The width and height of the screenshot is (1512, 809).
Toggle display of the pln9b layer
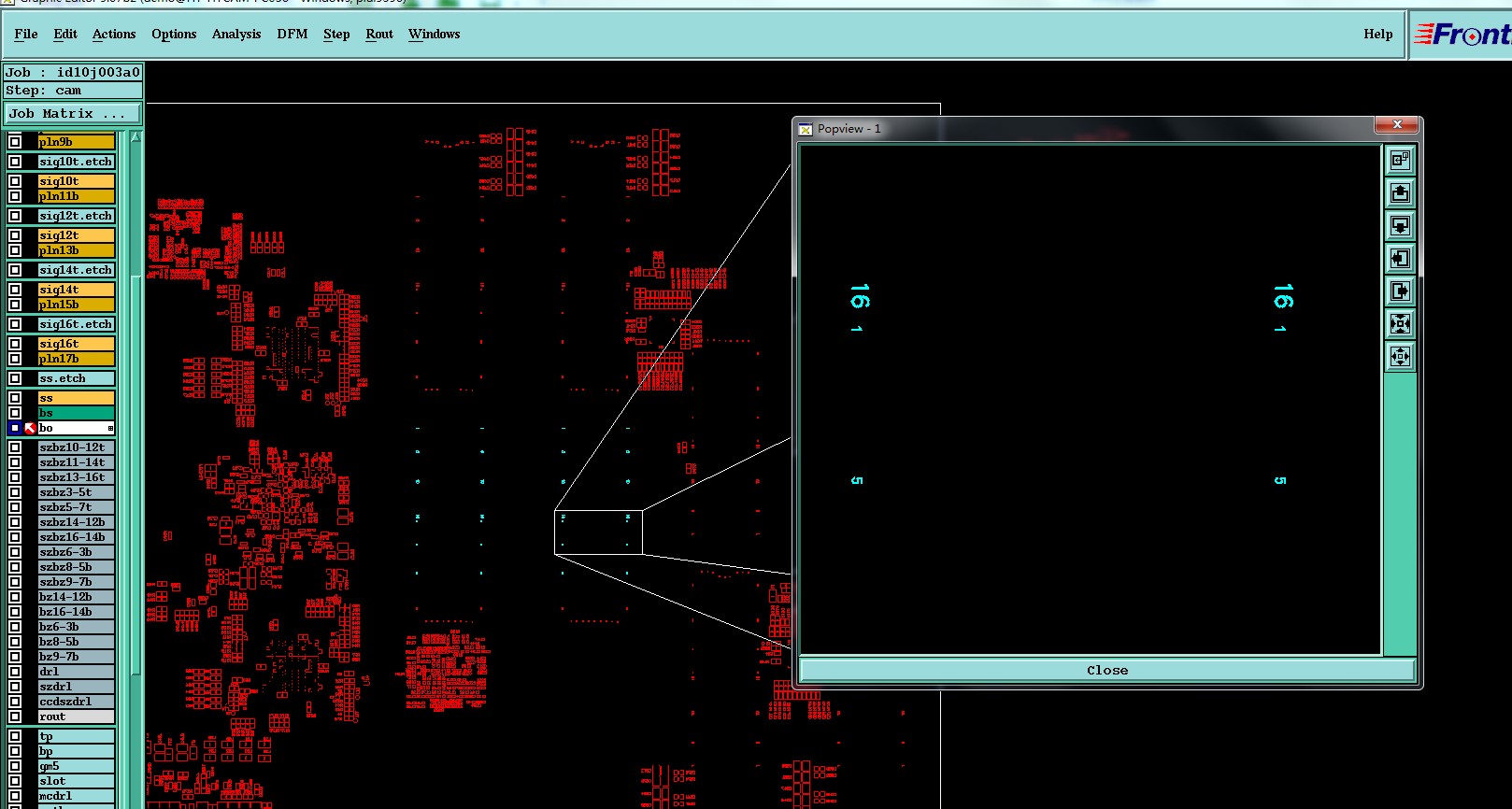pos(15,142)
